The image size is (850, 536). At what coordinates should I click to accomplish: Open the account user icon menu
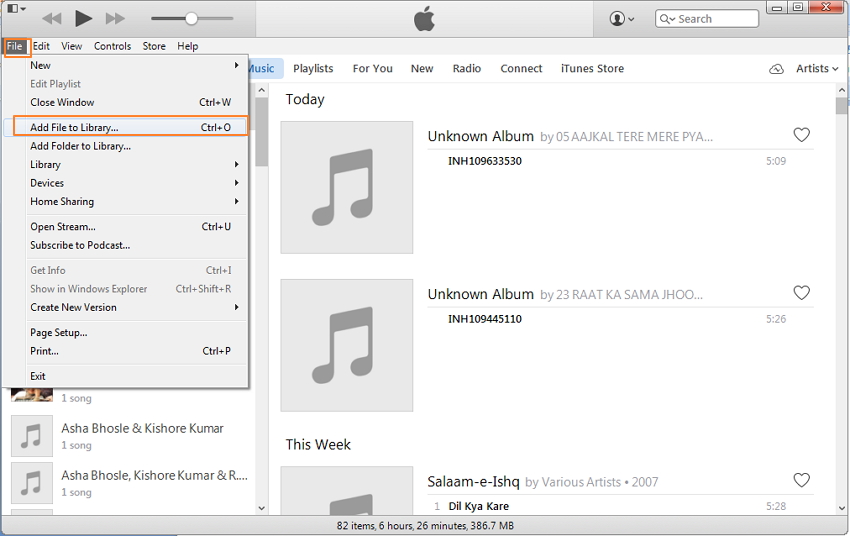[x=622, y=18]
